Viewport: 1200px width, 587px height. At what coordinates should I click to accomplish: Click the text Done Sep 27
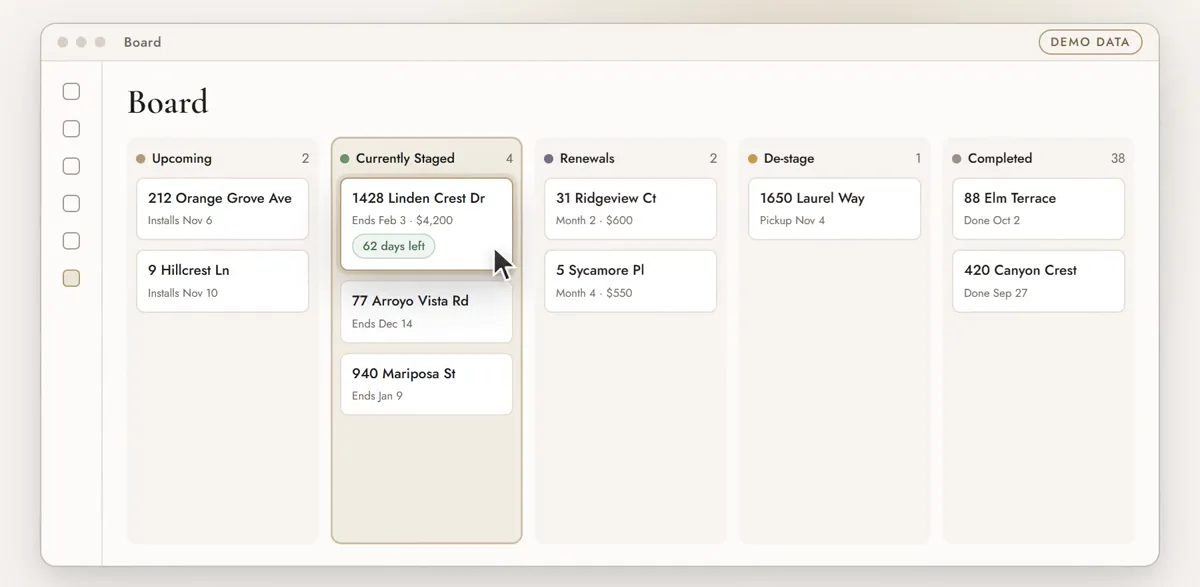click(x=995, y=293)
